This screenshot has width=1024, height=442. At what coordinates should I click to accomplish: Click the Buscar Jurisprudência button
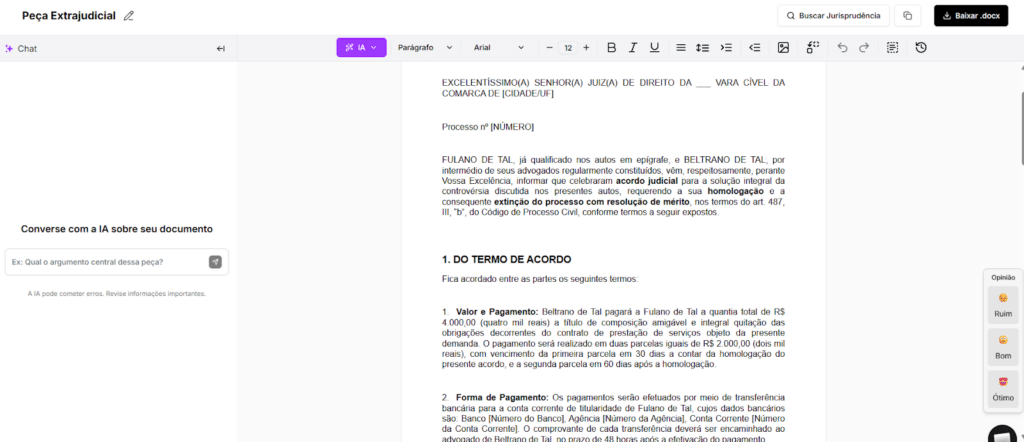click(x=833, y=16)
